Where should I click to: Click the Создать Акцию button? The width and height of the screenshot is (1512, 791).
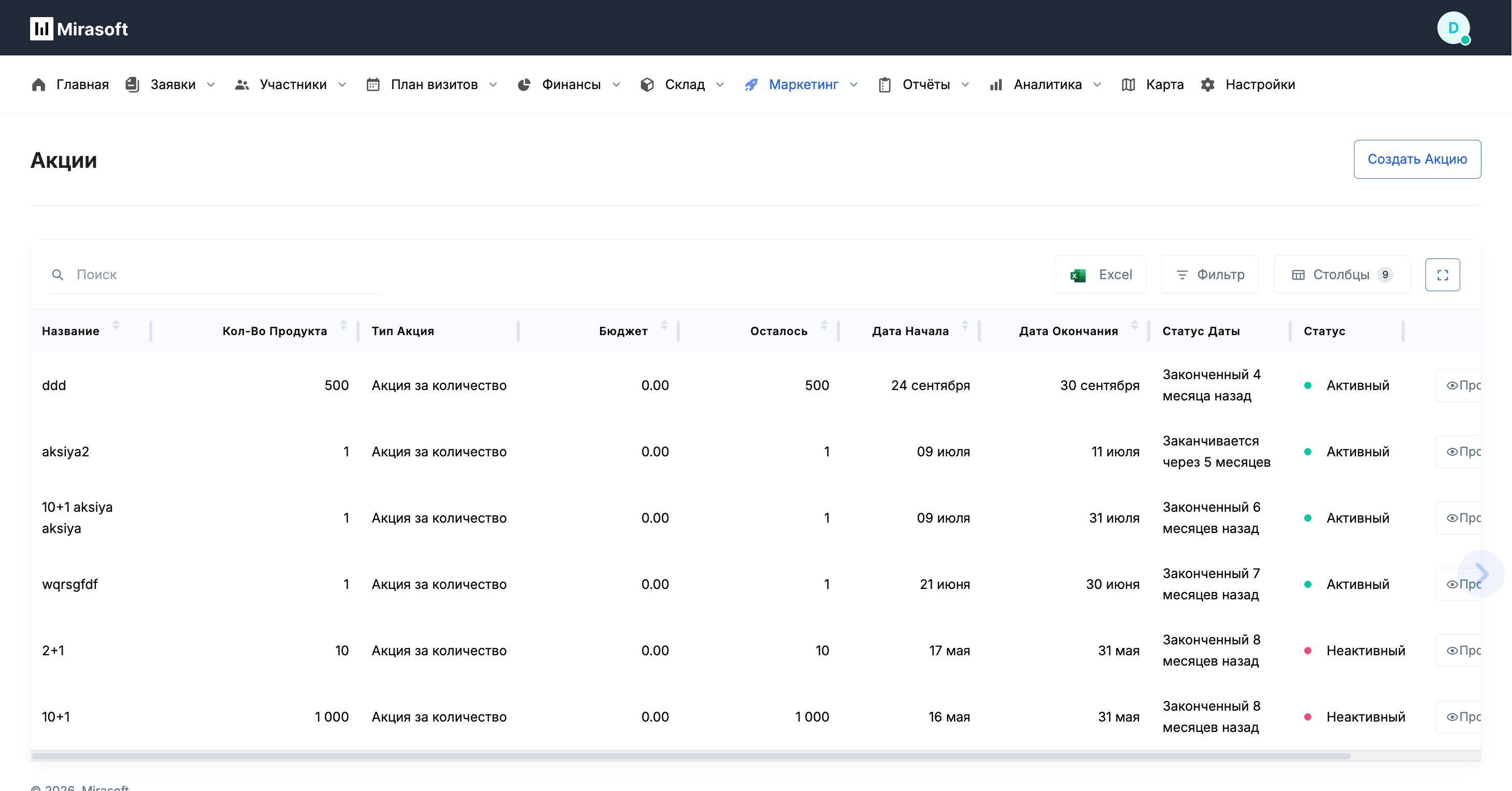click(1416, 159)
